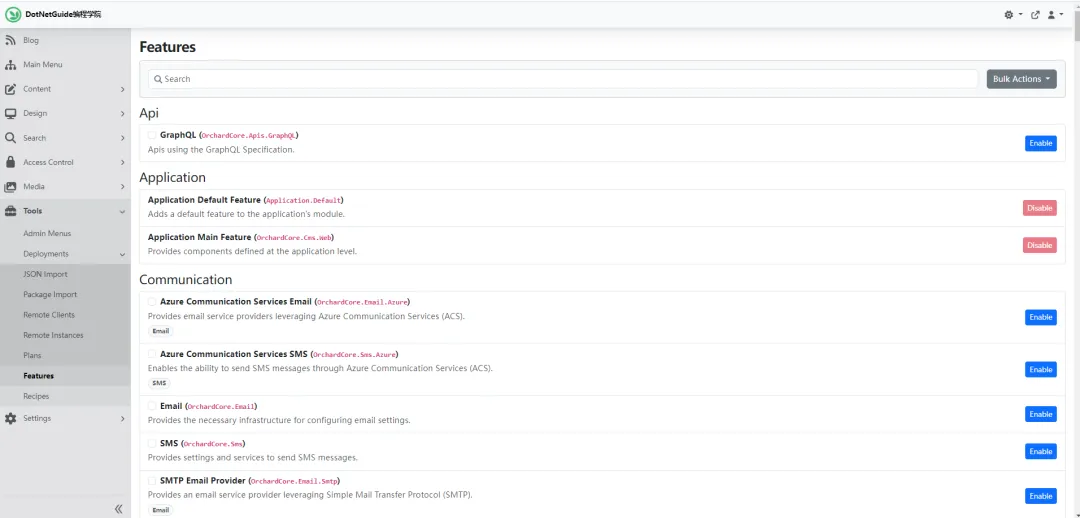Open the settings gear theme dropdown
Image resolution: width=1080 pixels, height=518 pixels.
click(x=1013, y=14)
